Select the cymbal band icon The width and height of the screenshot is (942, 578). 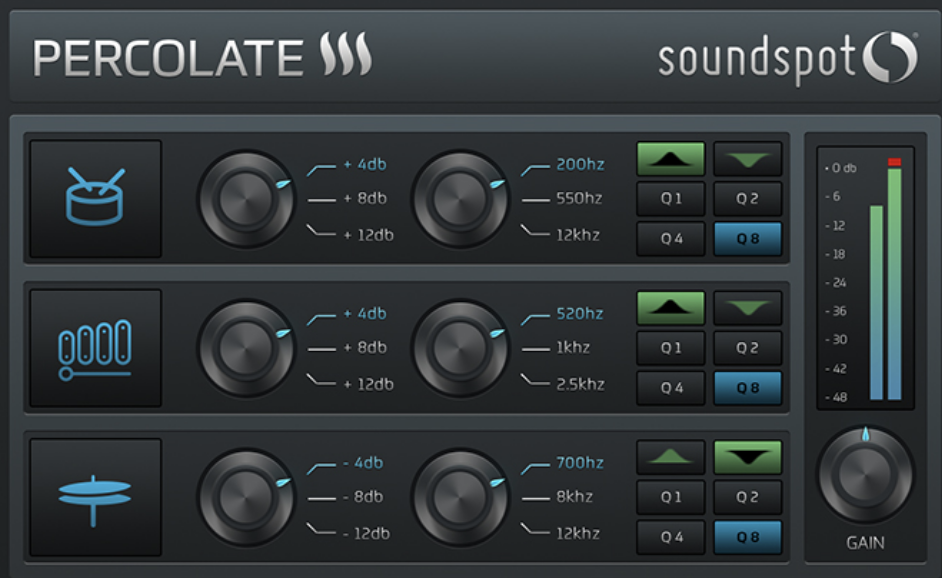point(96,497)
